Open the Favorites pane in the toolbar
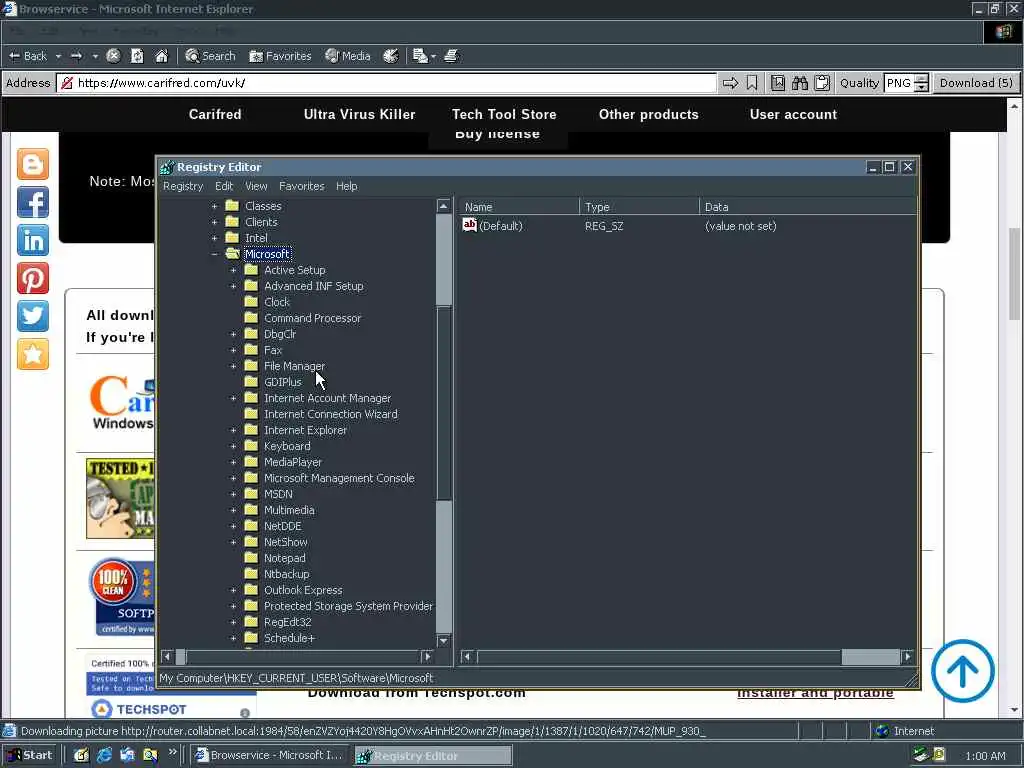 pyautogui.click(x=280, y=56)
